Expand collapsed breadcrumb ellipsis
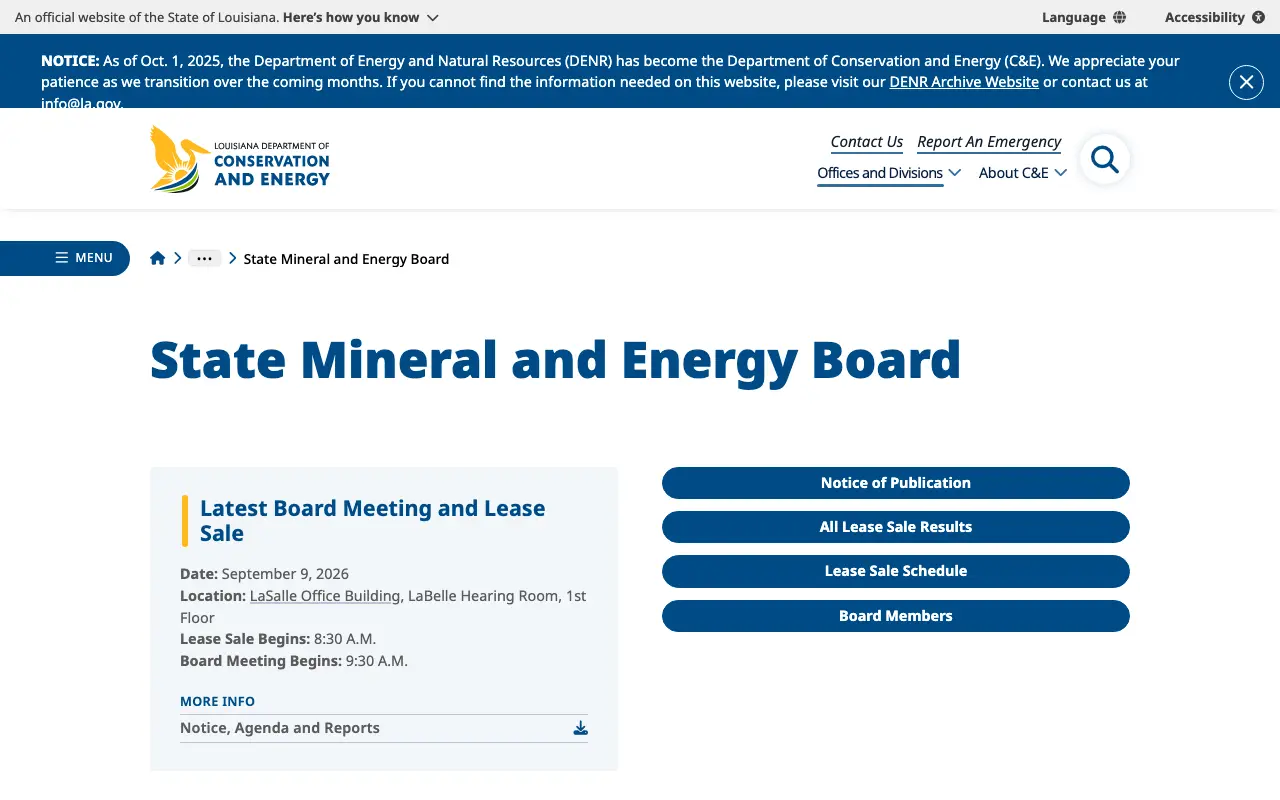The height and width of the screenshot is (800, 1280). 204,258
